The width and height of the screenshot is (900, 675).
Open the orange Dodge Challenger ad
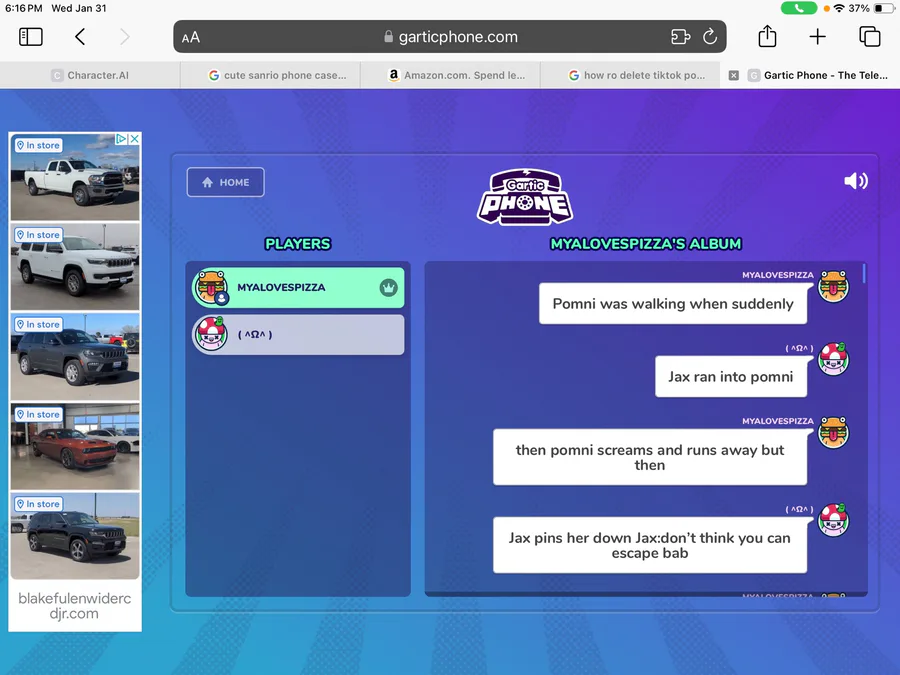tap(75, 447)
